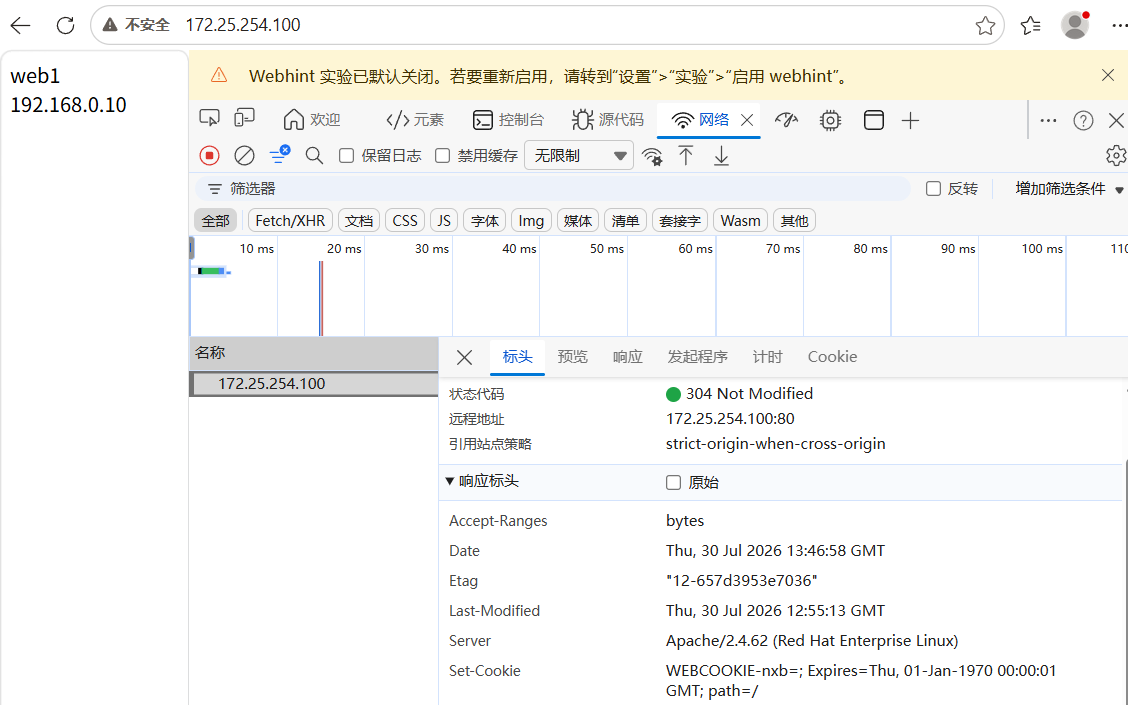The height and width of the screenshot is (705, 1128).
Task: Filter requests by 全部
Action: [x=216, y=221]
